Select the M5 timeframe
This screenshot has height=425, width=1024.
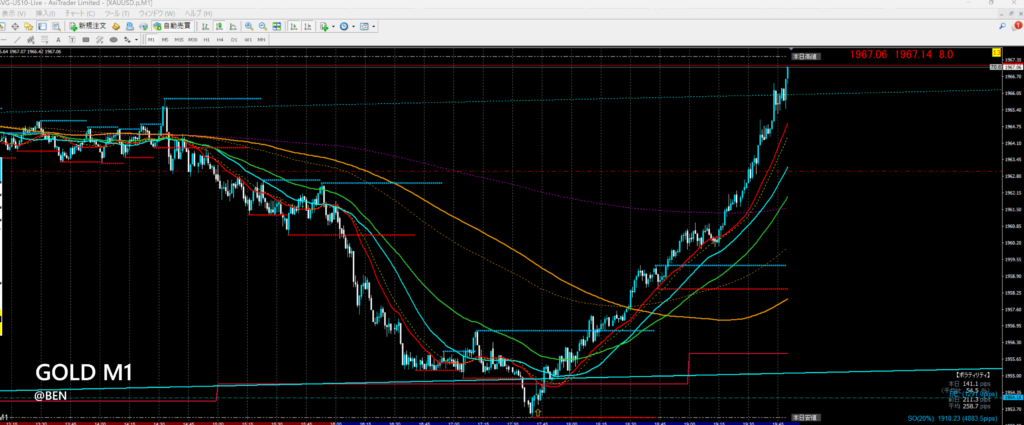click(x=165, y=39)
